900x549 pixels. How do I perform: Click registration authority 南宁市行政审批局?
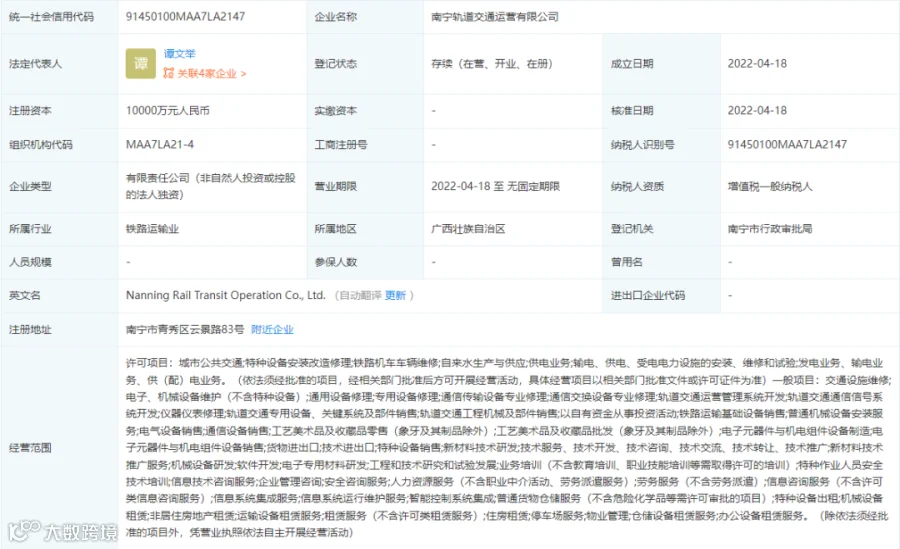770,229
